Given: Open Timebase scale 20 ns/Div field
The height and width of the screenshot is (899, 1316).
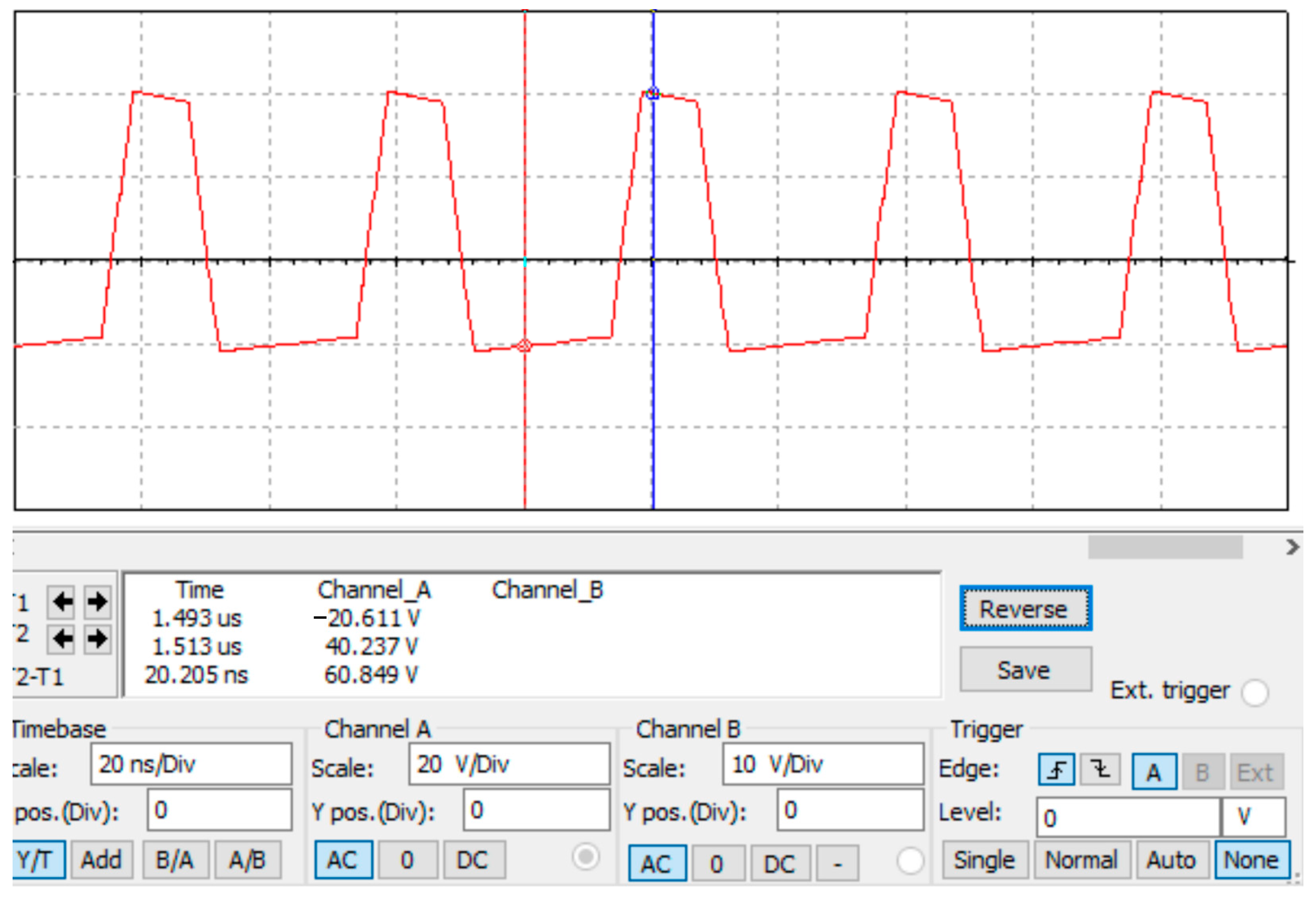Looking at the screenshot, I should click(x=191, y=764).
